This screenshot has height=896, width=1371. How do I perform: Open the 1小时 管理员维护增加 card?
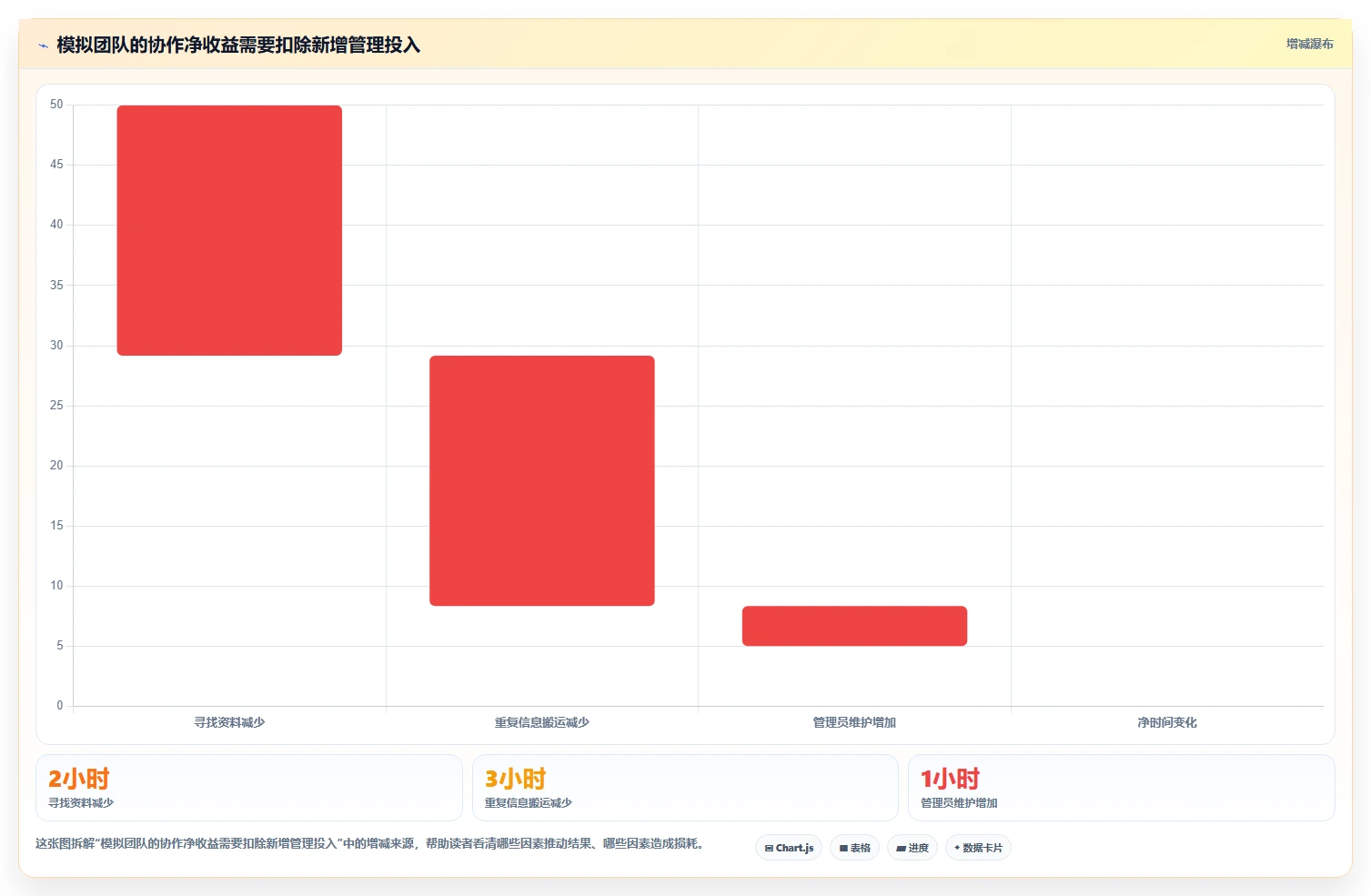point(1121,788)
